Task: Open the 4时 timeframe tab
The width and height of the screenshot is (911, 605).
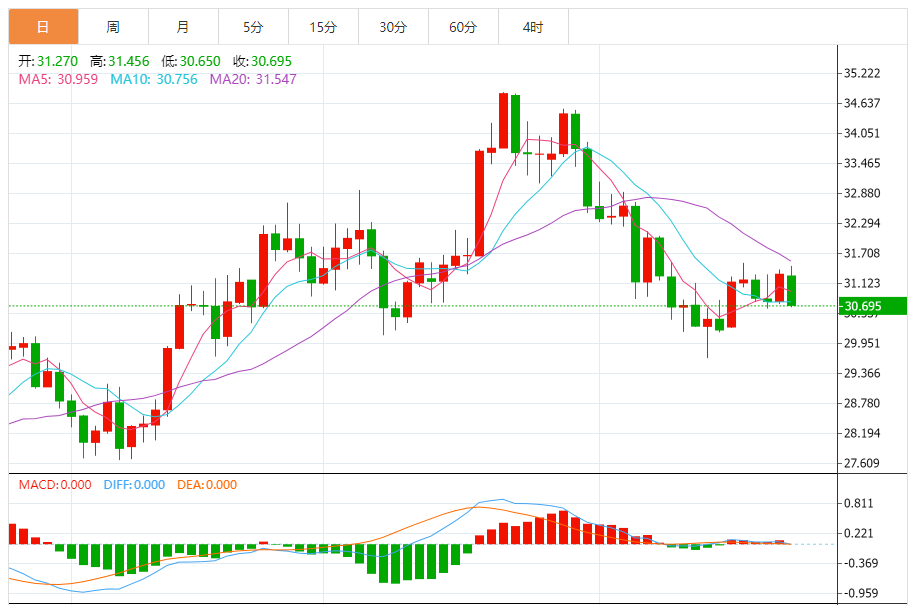Action: pyautogui.click(x=533, y=27)
